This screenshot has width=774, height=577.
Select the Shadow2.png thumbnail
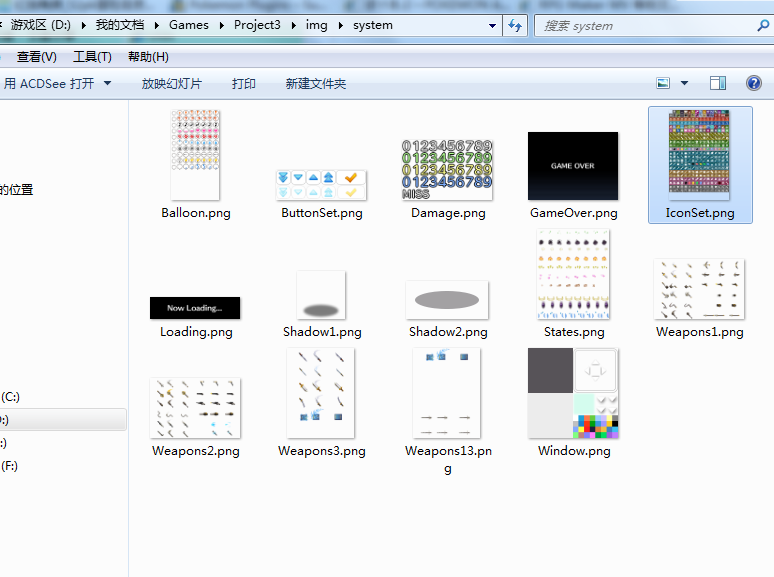pyautogui.click(x=447, y=300)
